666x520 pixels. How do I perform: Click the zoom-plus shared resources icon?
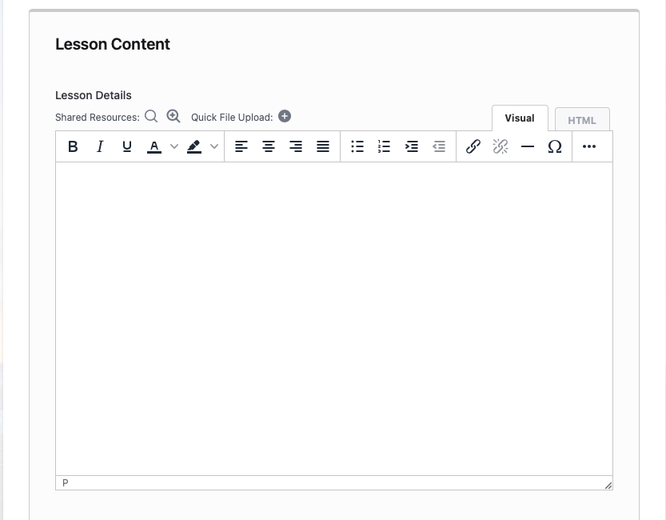173,116
